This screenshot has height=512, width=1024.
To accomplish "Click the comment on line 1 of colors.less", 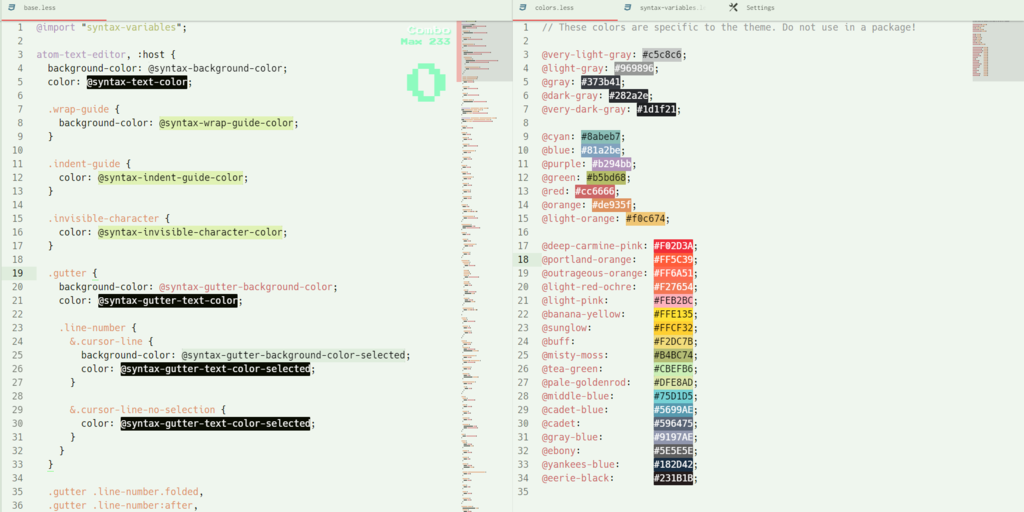I will pos(728,27).
